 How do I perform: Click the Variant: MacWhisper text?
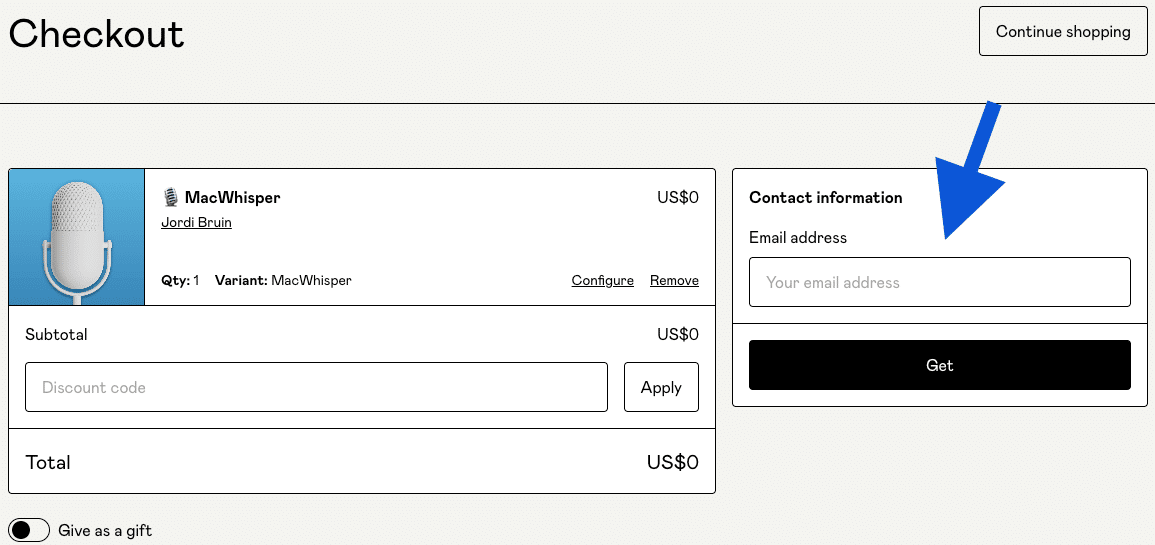[283, 280]
